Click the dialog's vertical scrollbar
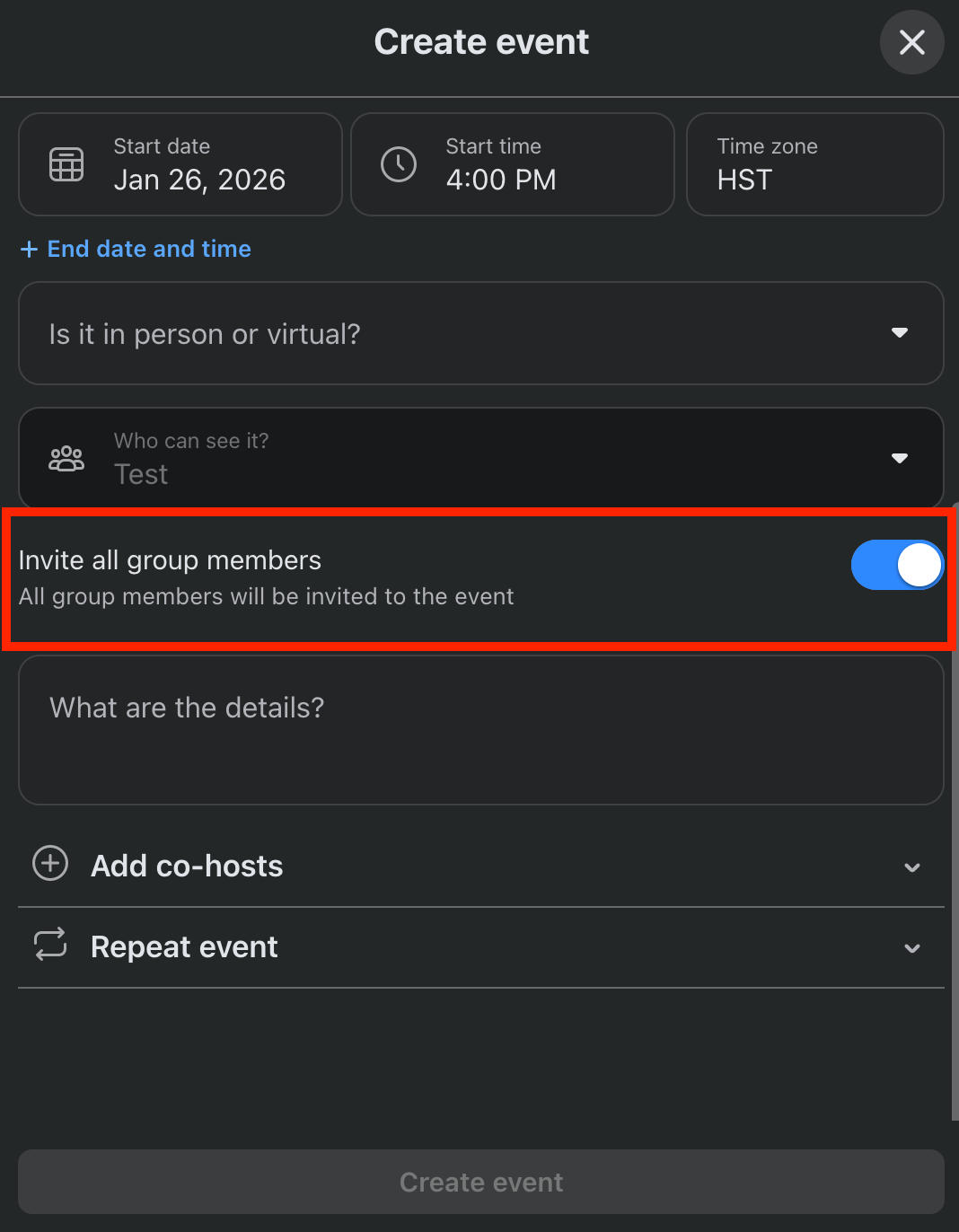959x1232 pixels. pyautogui.click(x=955, y=808)
